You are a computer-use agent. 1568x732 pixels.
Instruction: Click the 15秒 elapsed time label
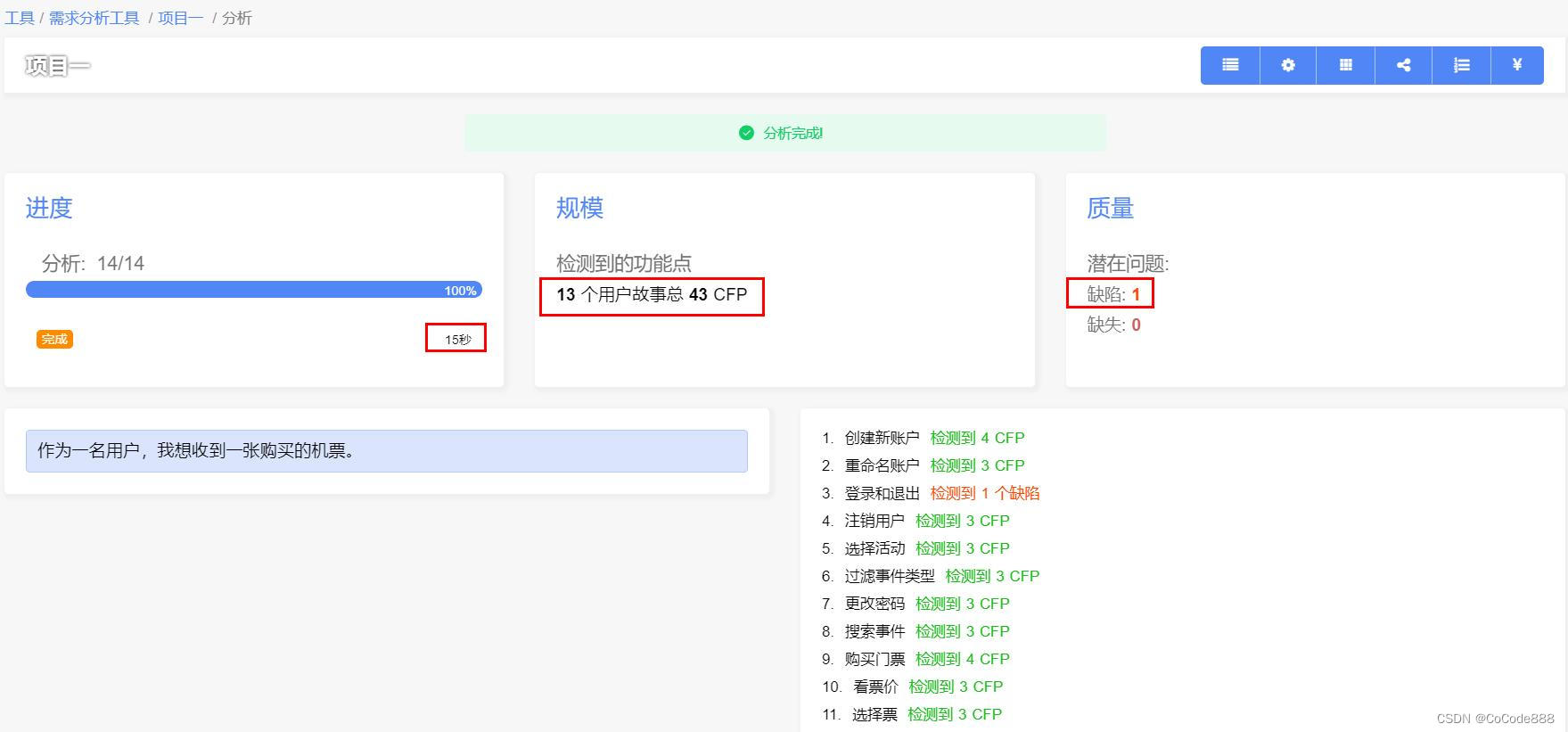click(x=458, y=340)
